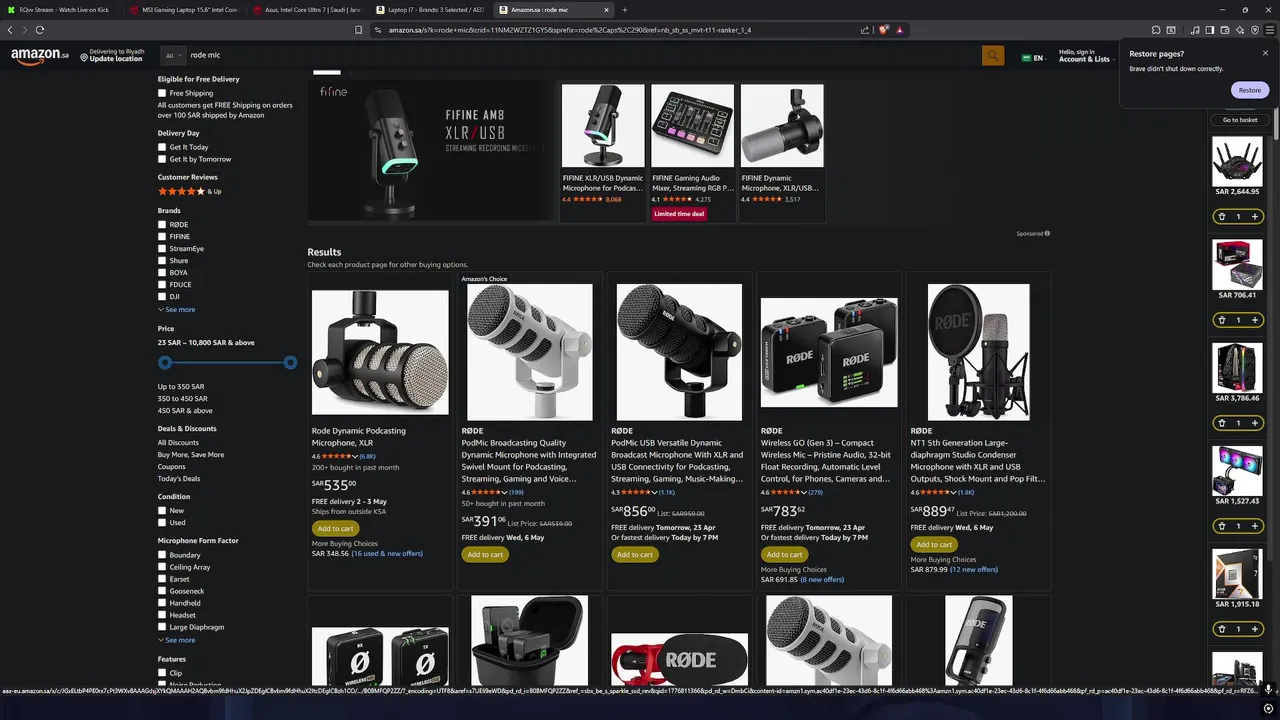
Task: Open the All search category dropdown
Action: coord(172,56)
